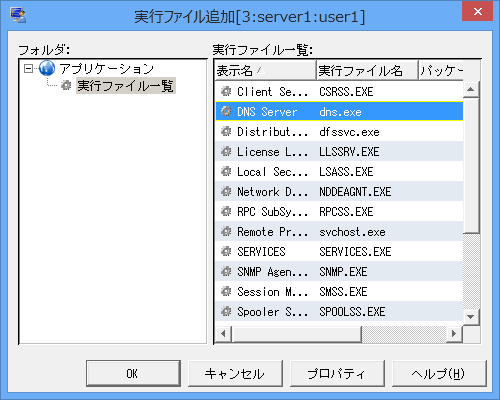500x400 pixels.
Task: Close the 実行ファイル追加 dialog
Action: (477, 11)
